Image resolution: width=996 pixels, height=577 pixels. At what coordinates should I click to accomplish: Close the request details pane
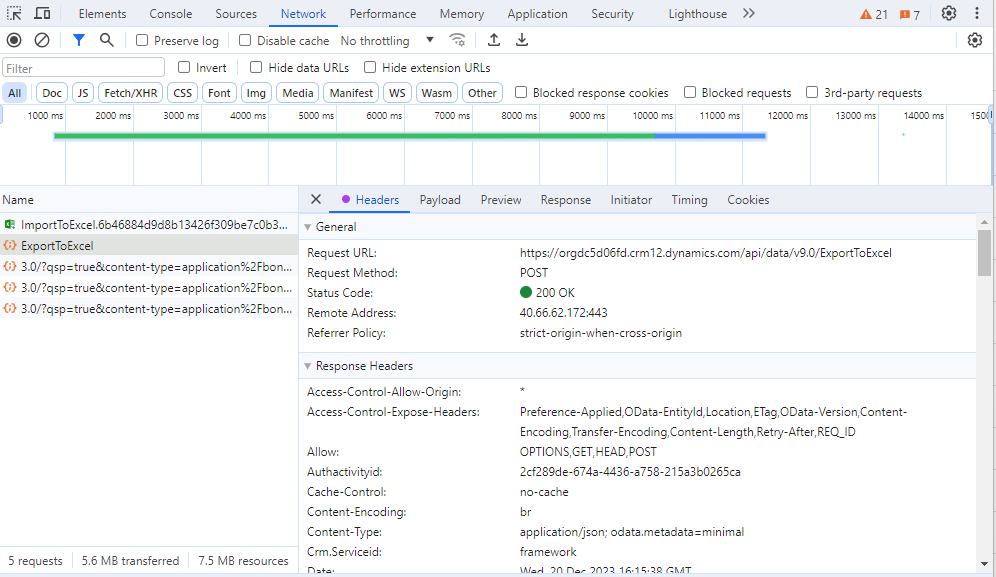[316, 200]
